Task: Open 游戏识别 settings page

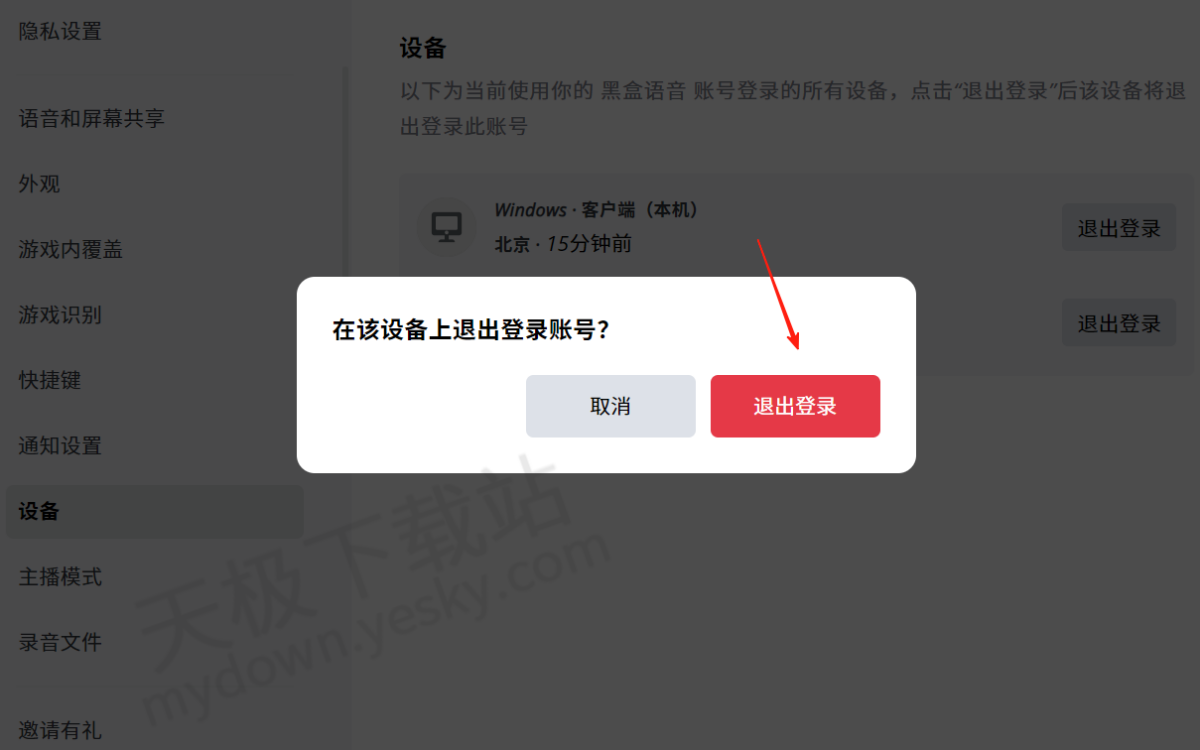Action: [x=60, y=315]
